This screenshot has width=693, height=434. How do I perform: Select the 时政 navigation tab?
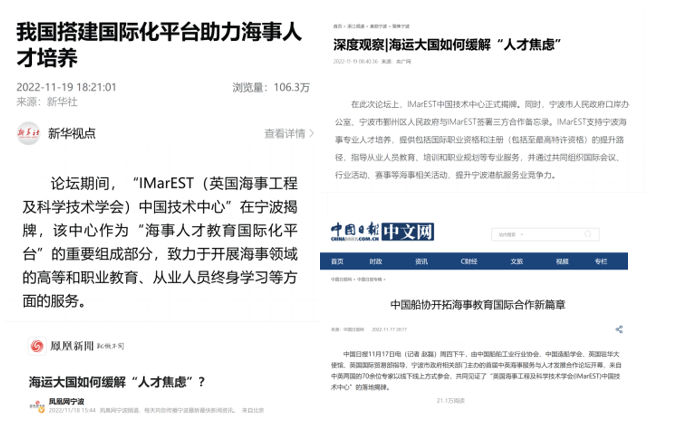pyautogui.click(x=375, y=261)
